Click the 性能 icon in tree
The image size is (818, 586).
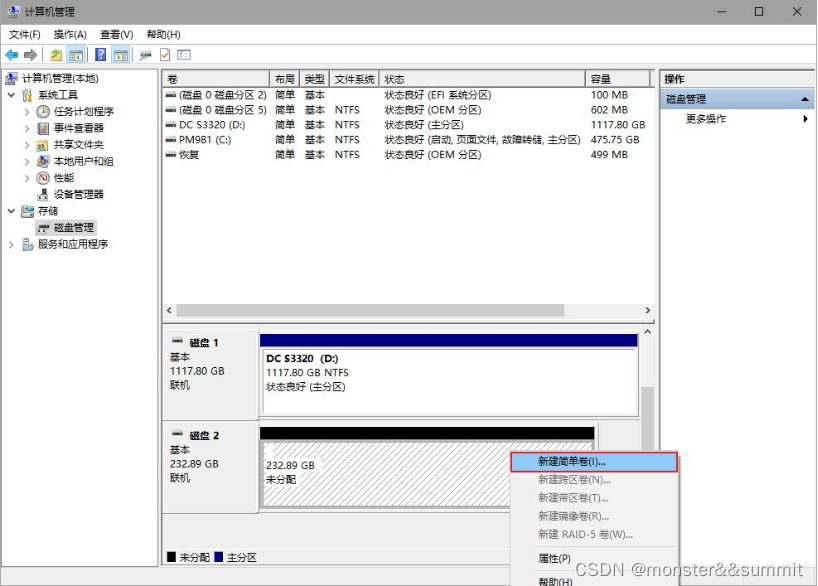[x=43, y=178]
